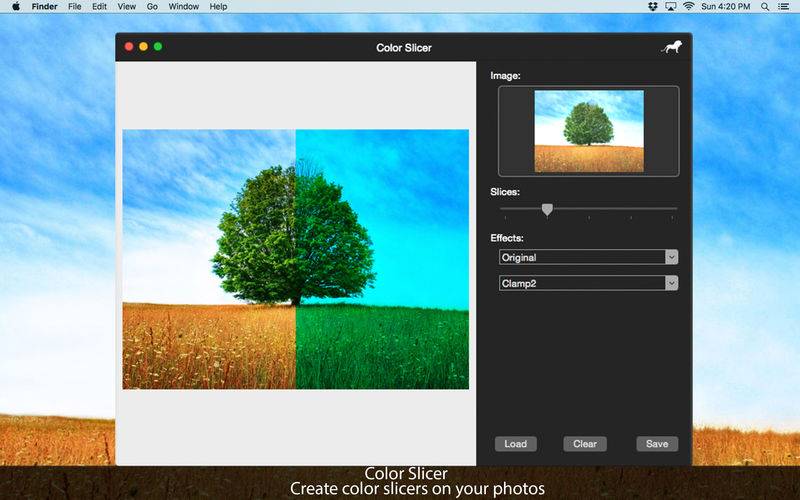Open AirPlay display menu icon
The height and width of the screenshot is (500, 800).
tap(670, 7)
